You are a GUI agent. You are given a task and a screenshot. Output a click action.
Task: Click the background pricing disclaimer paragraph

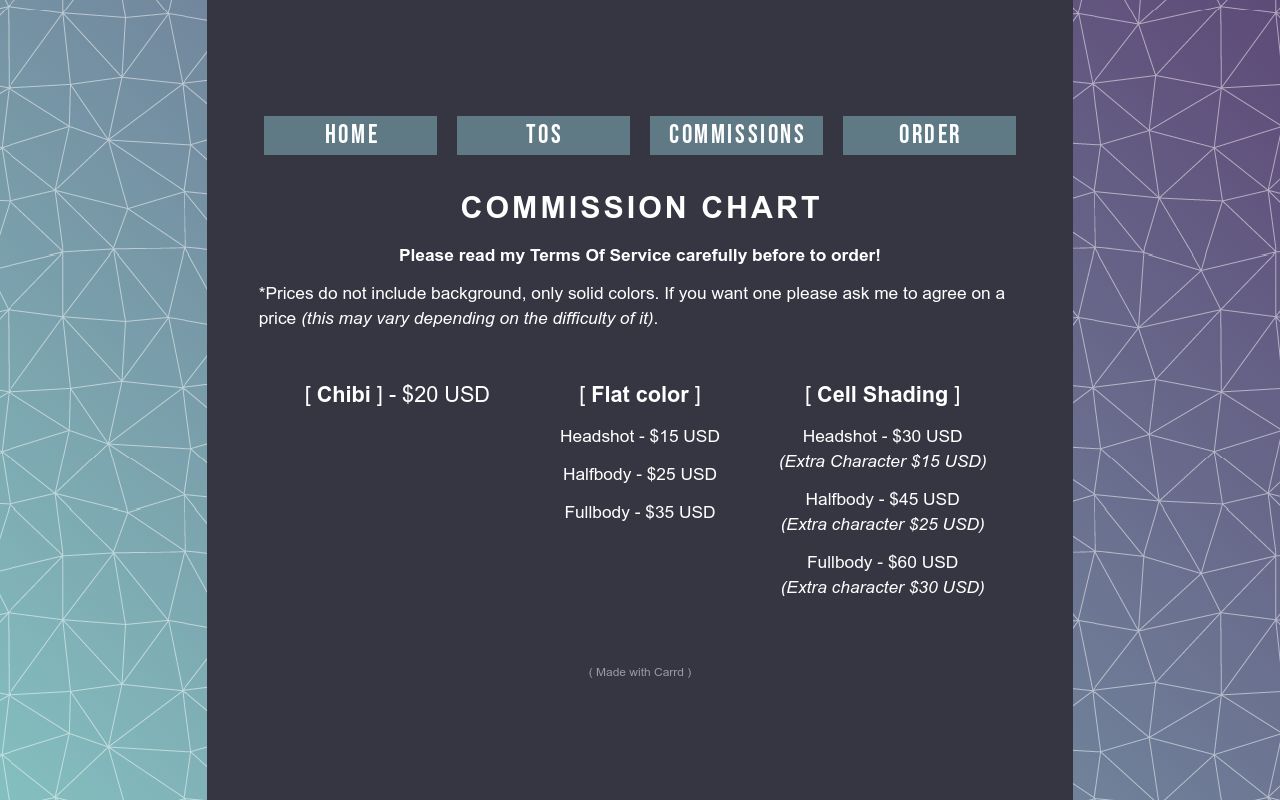(x=632, y=306)
